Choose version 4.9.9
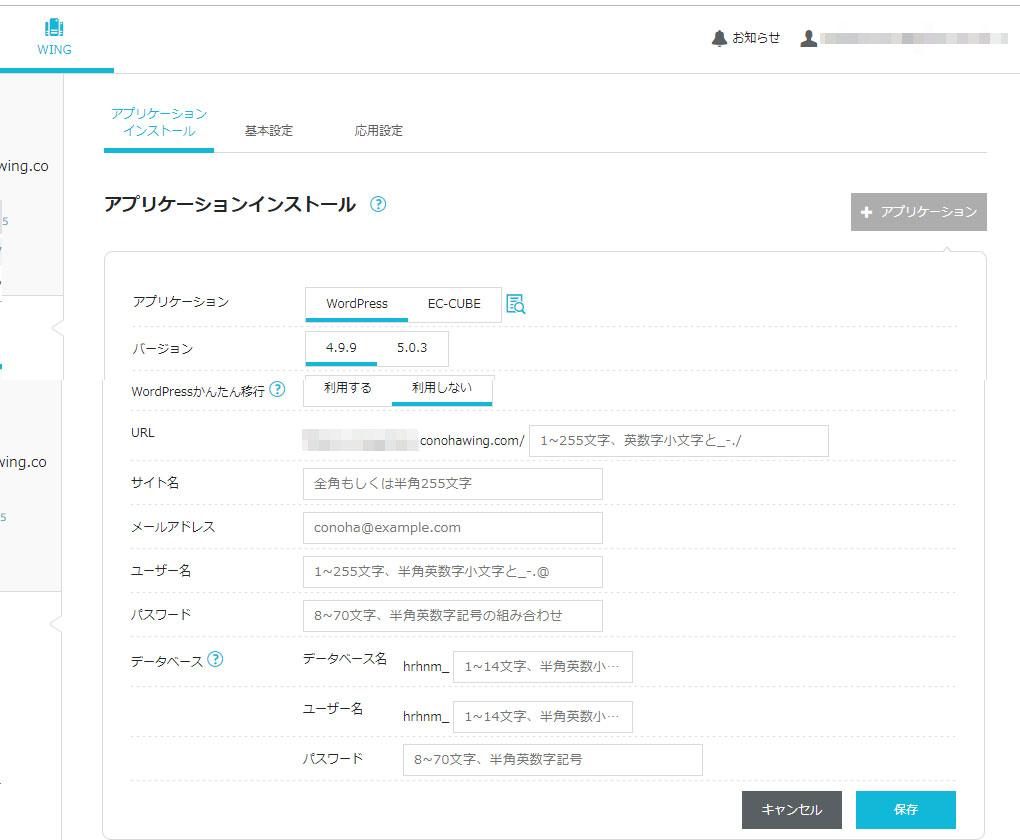Screen dimensions: 1020x840 (341, 348)
